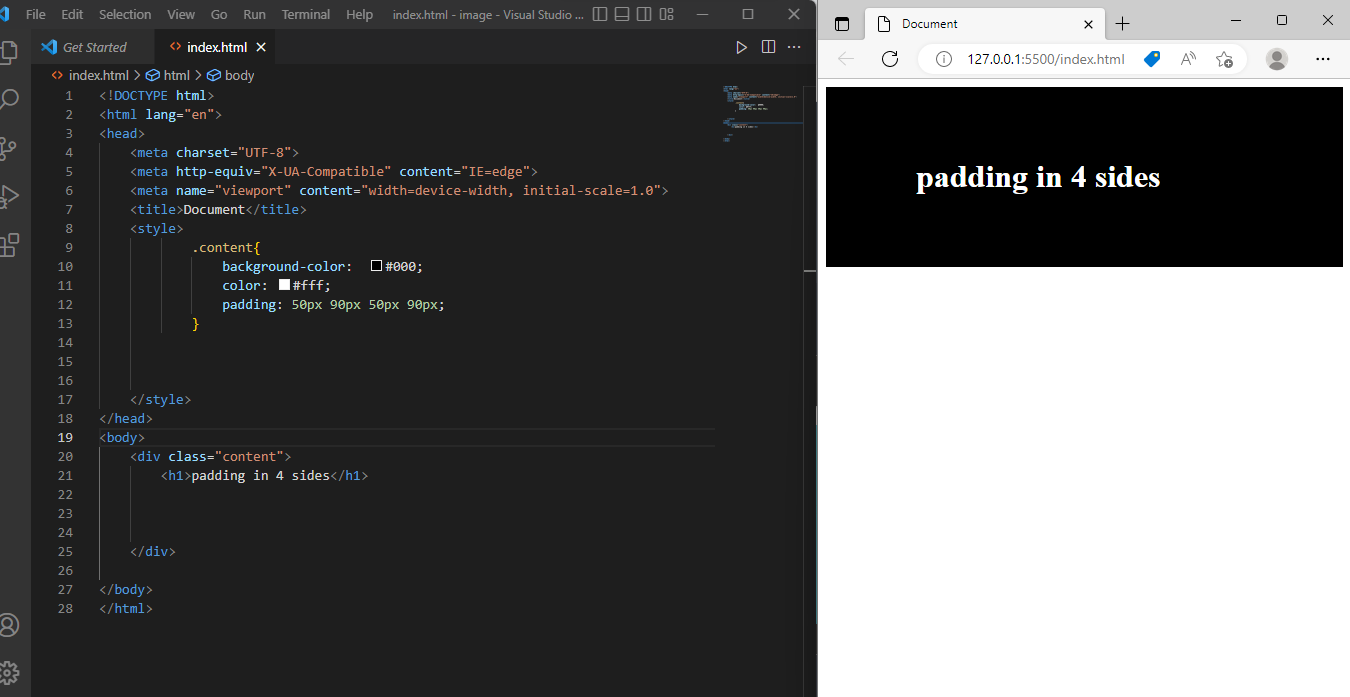Screen dimensions: 1350x697
Task: Close the index.html editor tab
Action: [261, 47]
